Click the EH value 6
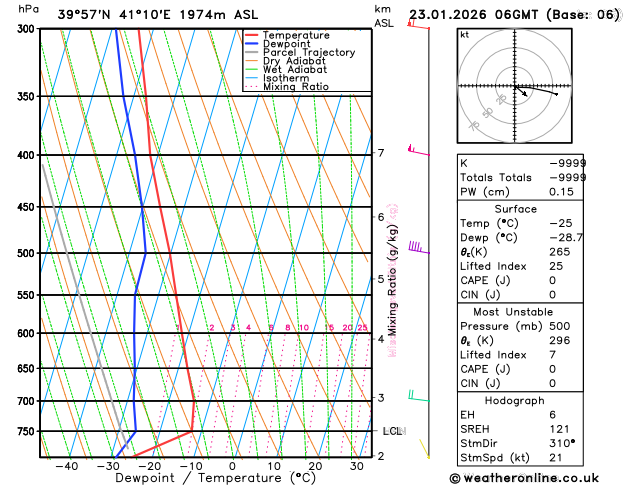The width and height of the screenshot is (629, 486). (552, 415)
